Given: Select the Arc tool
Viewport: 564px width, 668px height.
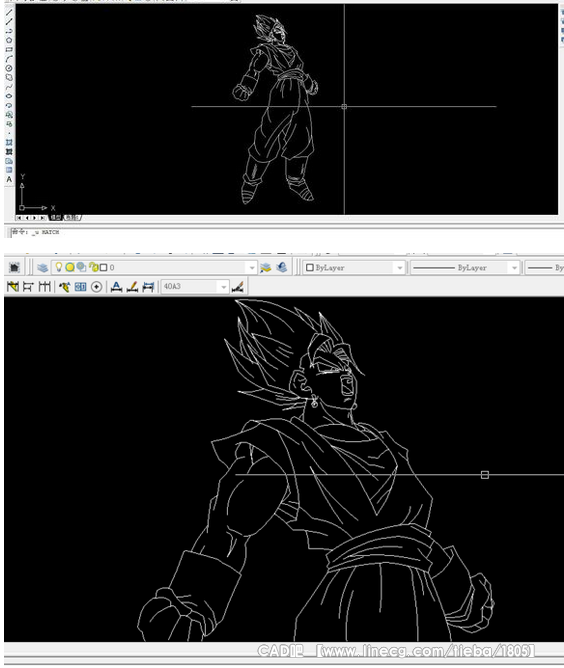Looking at the screenshot, I should (9, 59).
